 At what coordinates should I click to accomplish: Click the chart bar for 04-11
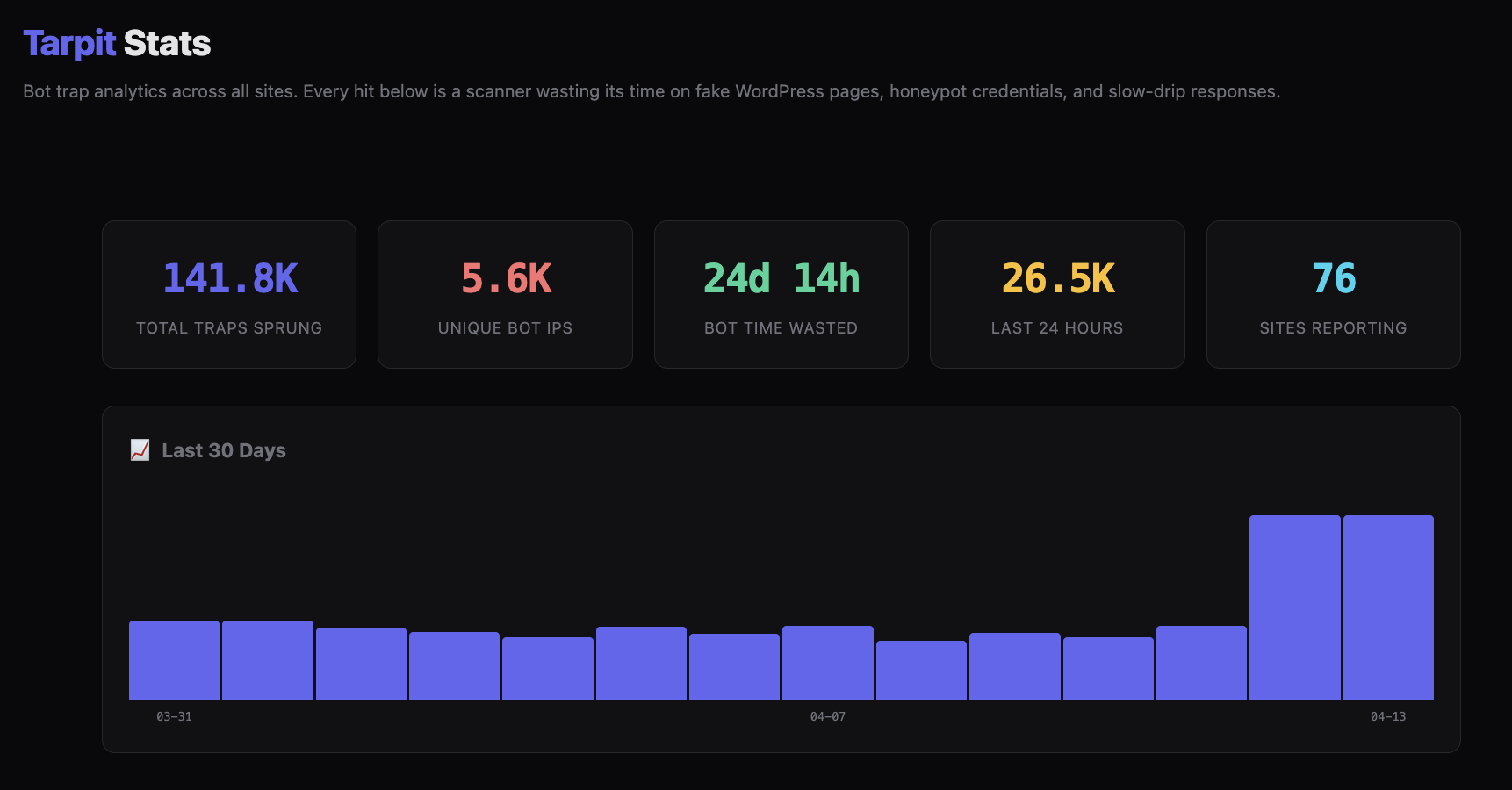[1201, 663]
